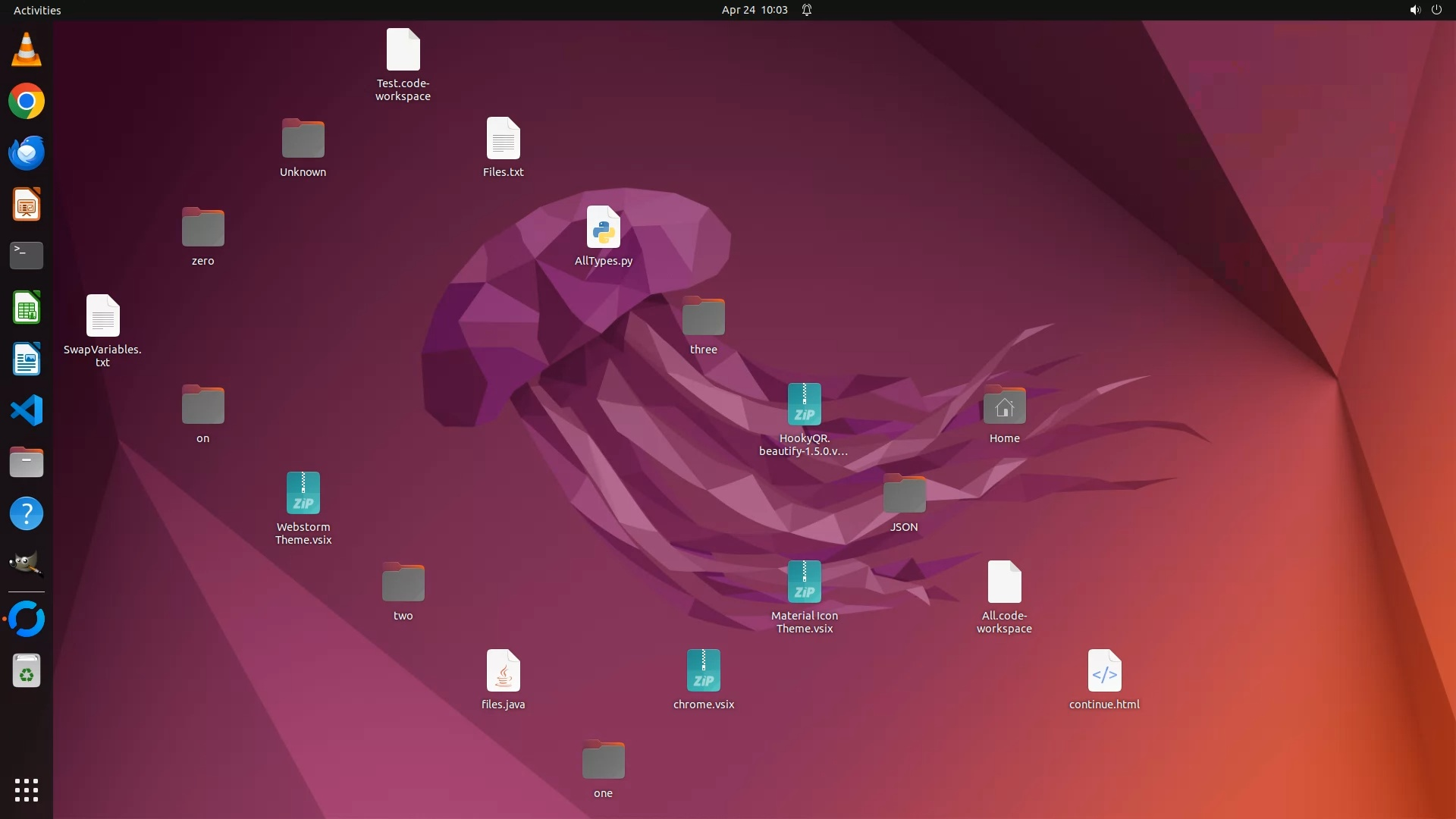Open Thunderbird mail client
The width and height of the screenshot is (1456, 819).
tap(27, 153)
